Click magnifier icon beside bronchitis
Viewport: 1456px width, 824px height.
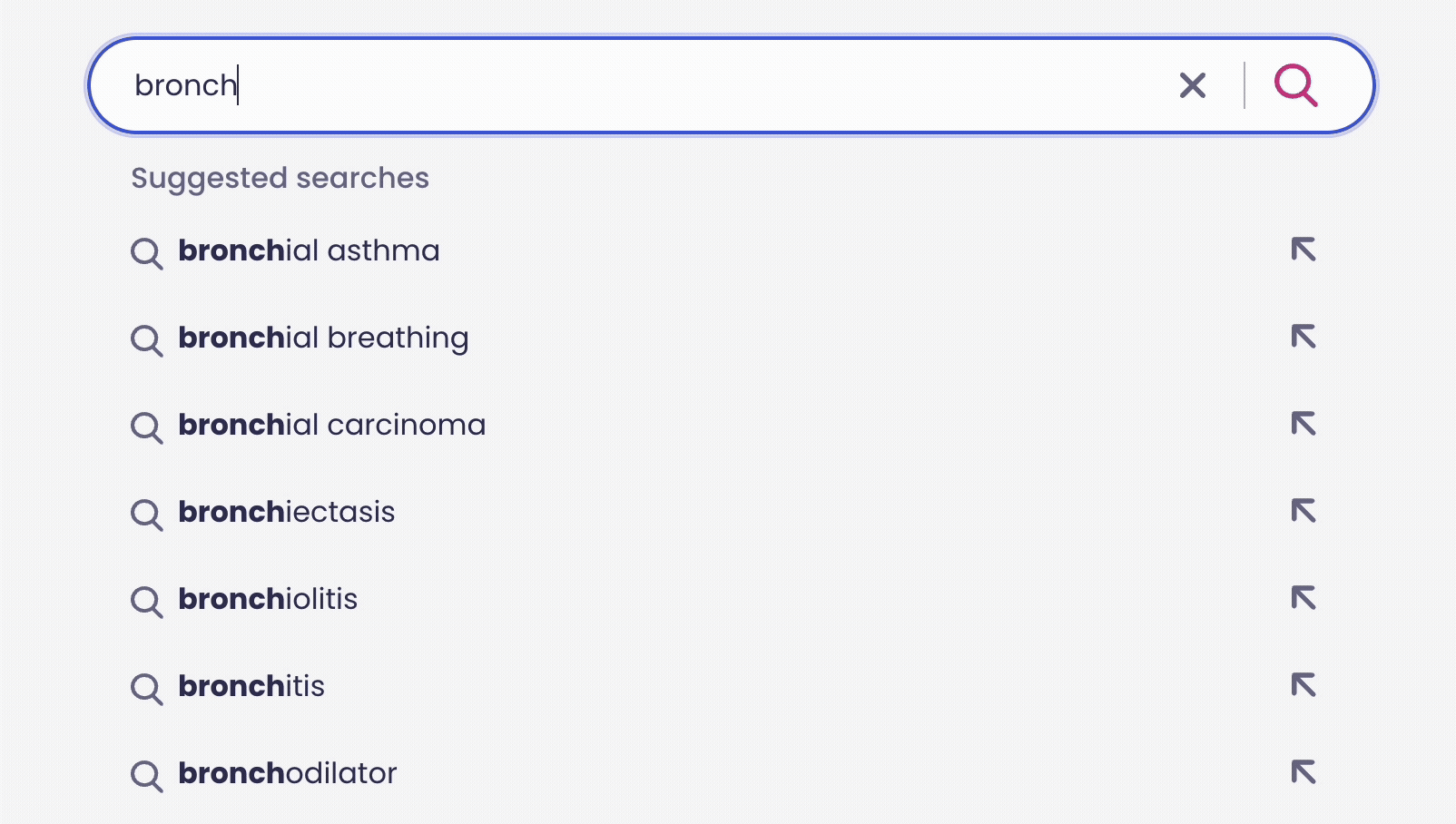(x=146, y=689)
